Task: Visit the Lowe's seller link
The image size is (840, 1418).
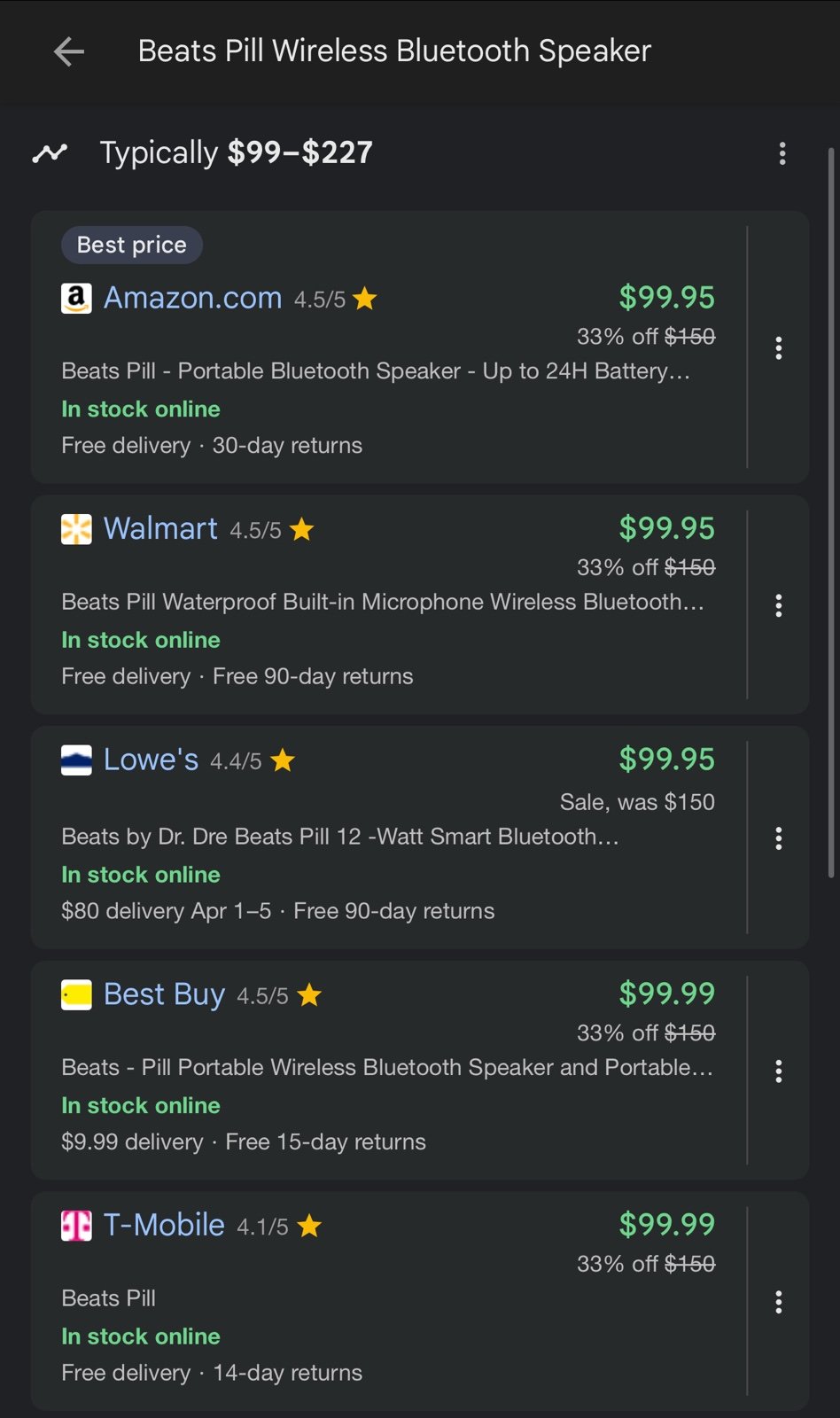Action: coord(151,760)
